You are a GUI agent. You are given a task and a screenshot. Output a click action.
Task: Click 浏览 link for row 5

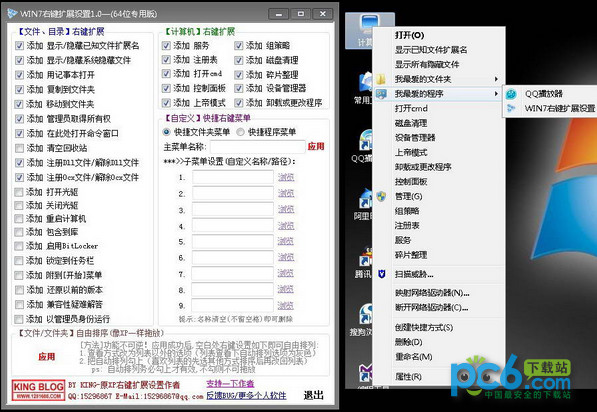(286, 242)
